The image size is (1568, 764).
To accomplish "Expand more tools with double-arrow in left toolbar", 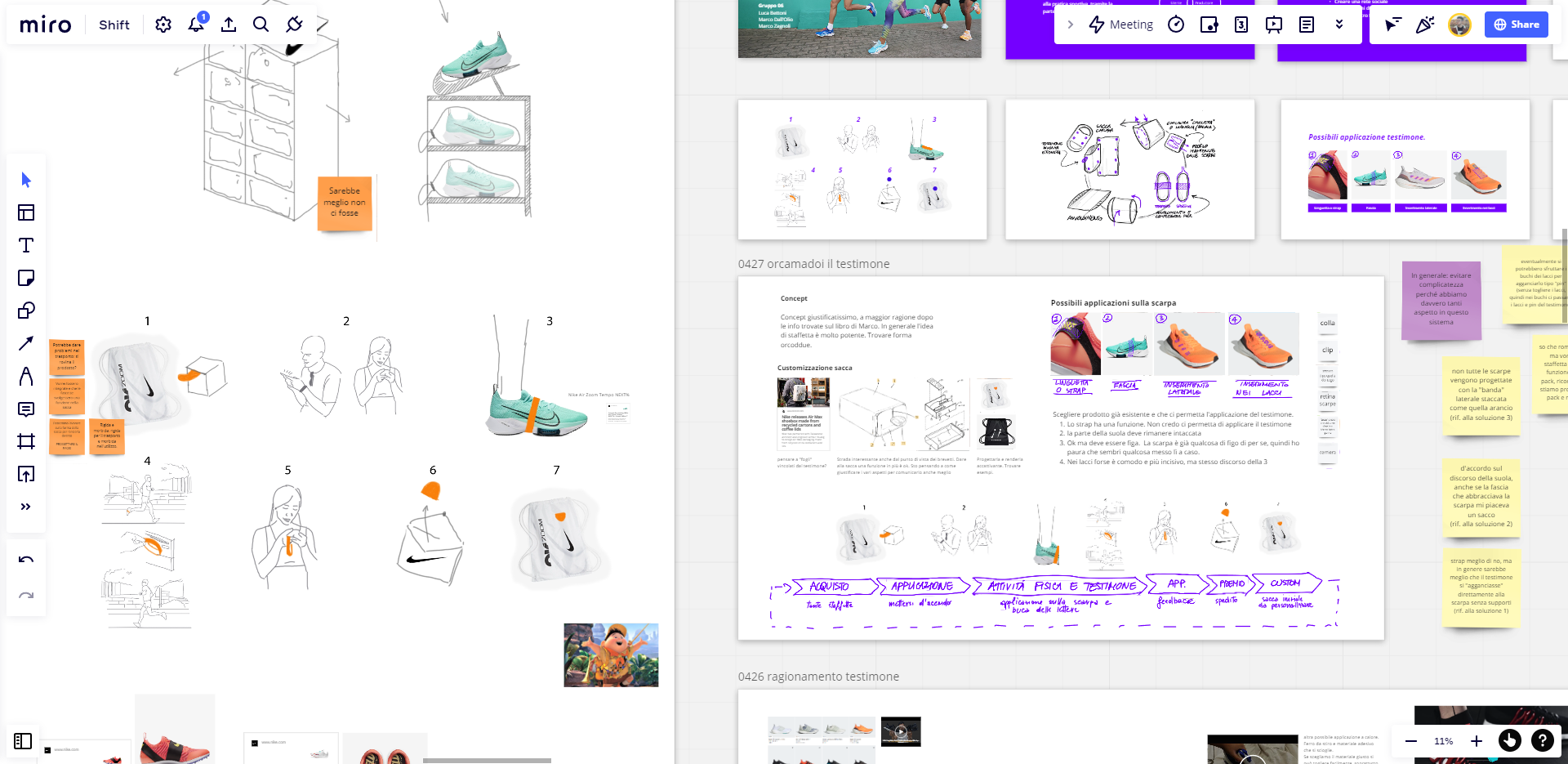I will click(x=26, y=507).
